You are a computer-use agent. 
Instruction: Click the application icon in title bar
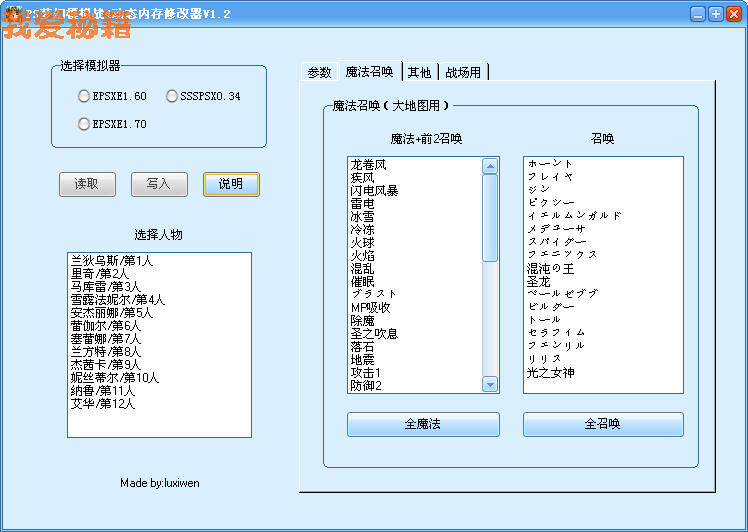(x=14, y=14)
